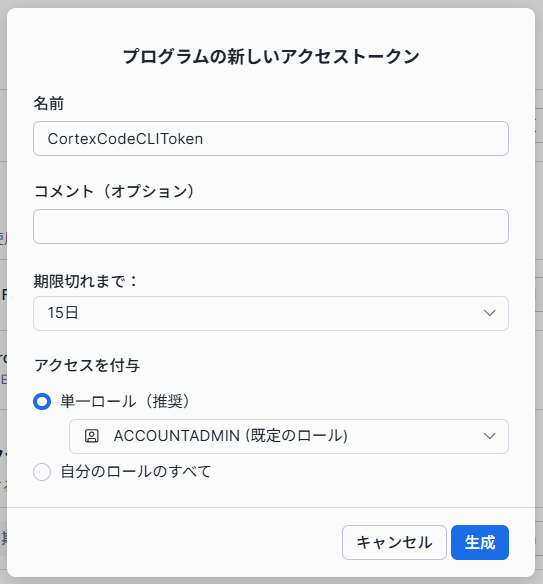Viewport: 543px width, 584px height.
Task: Click the 名前 field label
Action: coord(49,103)
